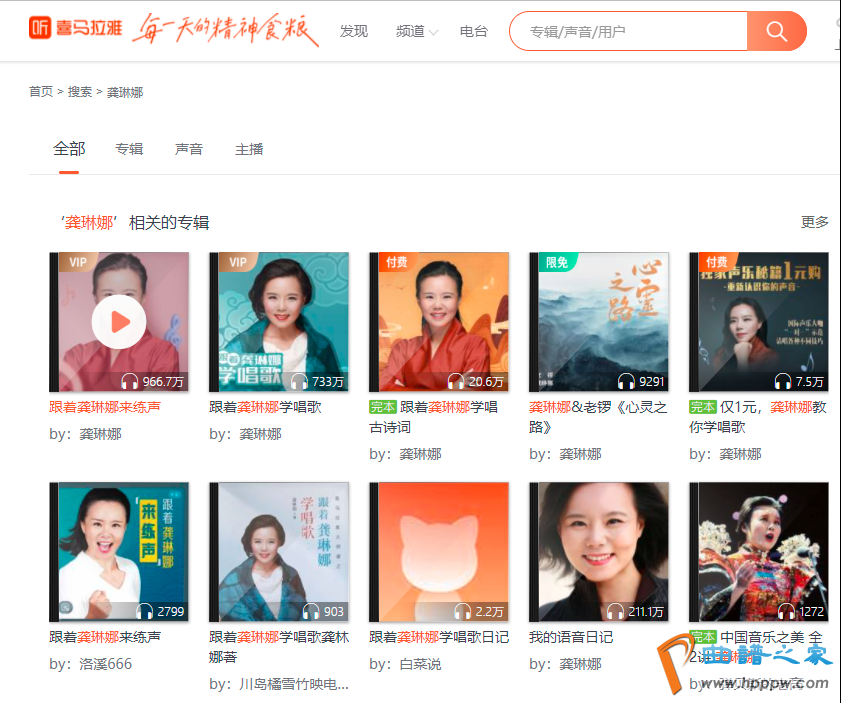Click 首页 in the breadcrumb
This screenshot has width=841, height=703.
click(41, 92)
